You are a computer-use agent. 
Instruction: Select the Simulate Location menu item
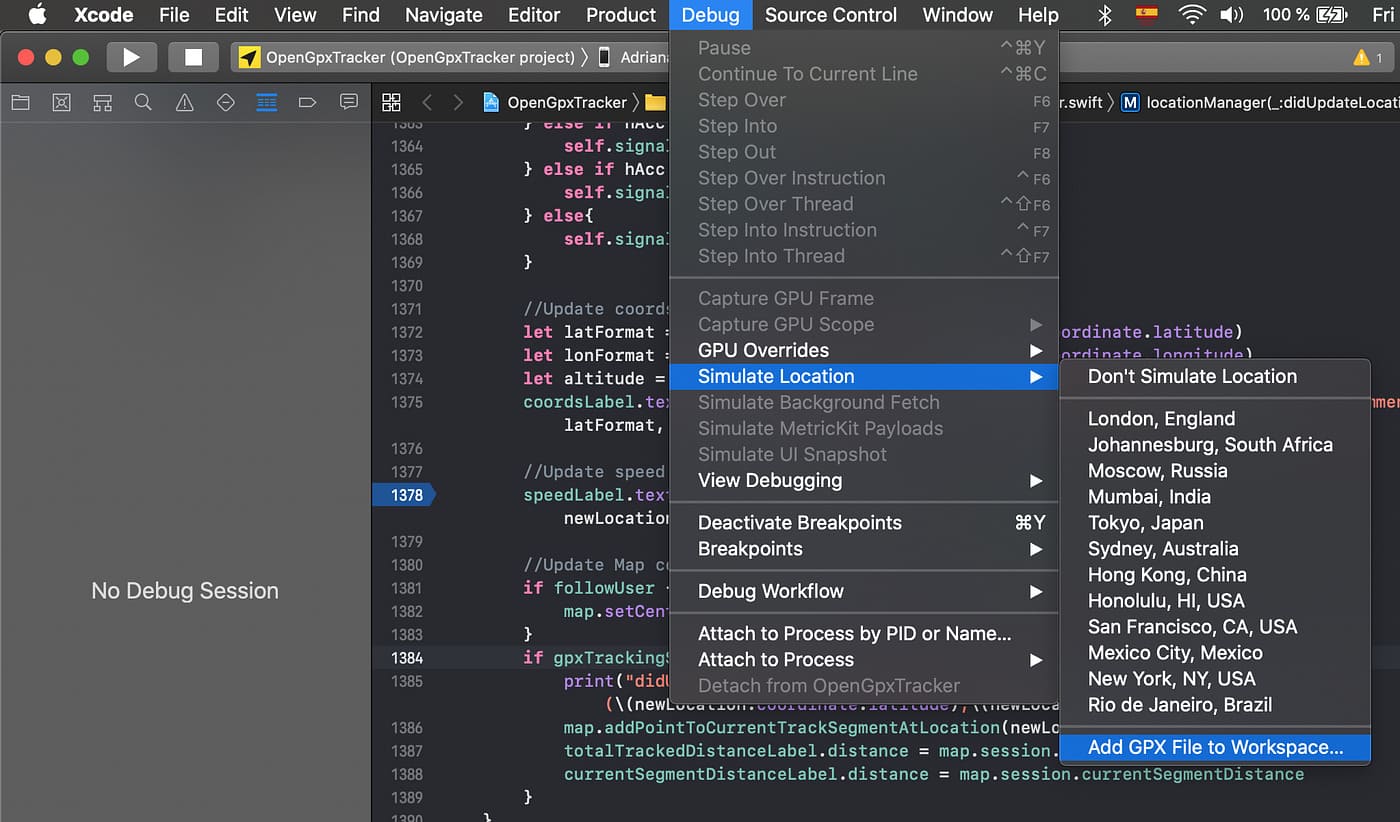pos(863,376)
